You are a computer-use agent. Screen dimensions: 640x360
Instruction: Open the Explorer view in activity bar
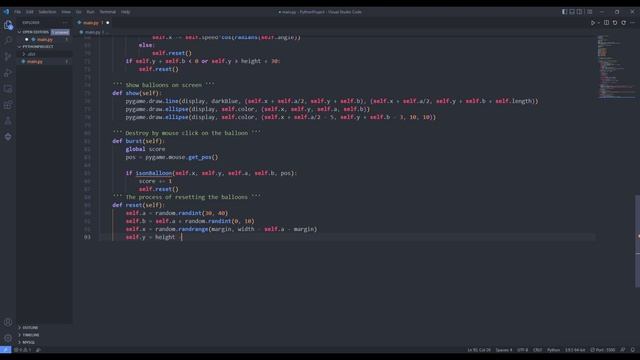point(8,25)
